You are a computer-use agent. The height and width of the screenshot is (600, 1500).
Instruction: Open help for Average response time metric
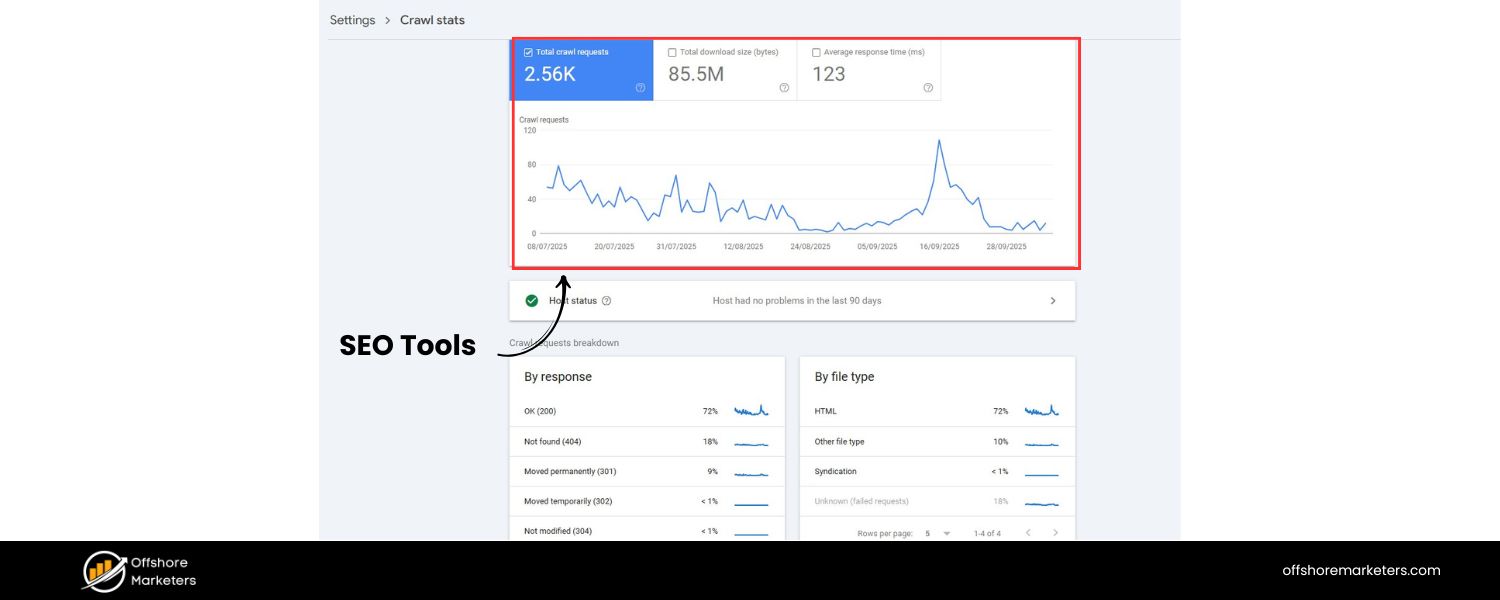[927, 88]
